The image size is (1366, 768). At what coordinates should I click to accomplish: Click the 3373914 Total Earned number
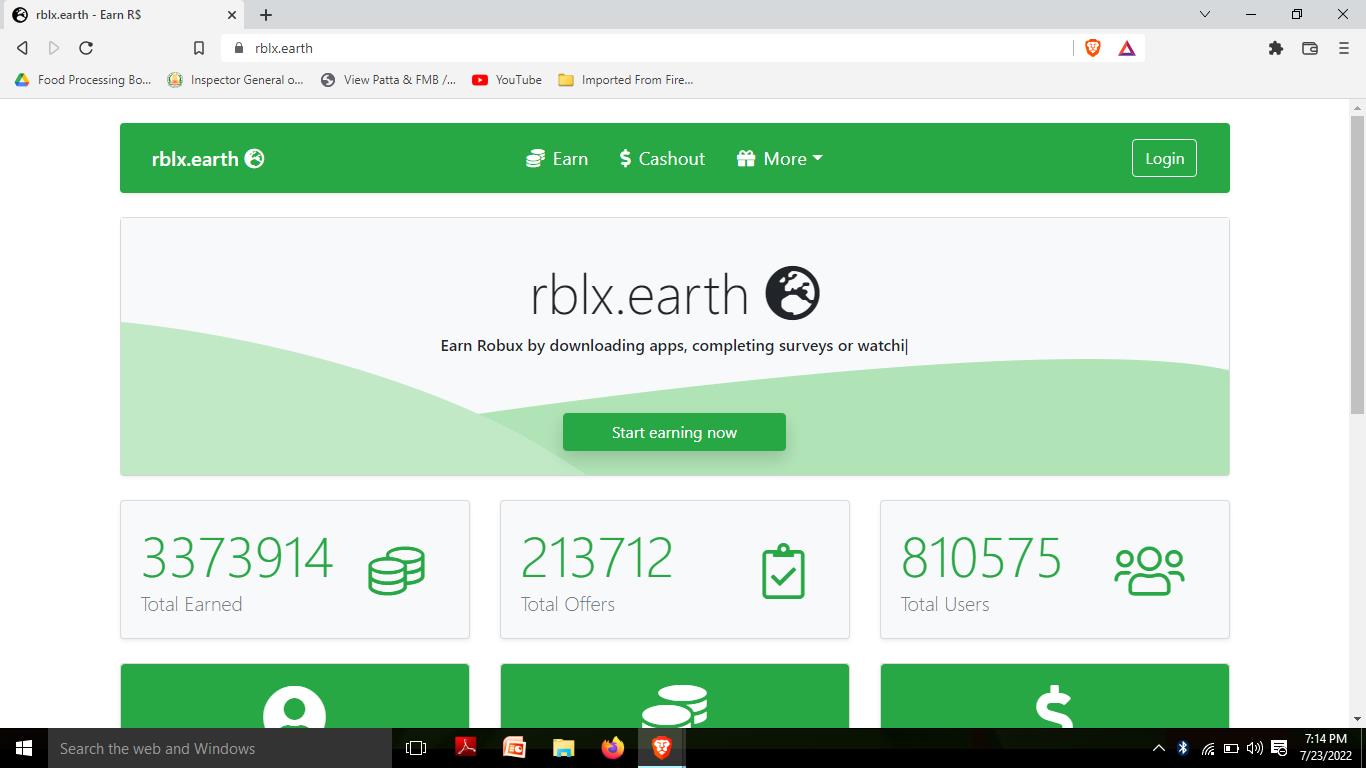(x=237, y=558)
